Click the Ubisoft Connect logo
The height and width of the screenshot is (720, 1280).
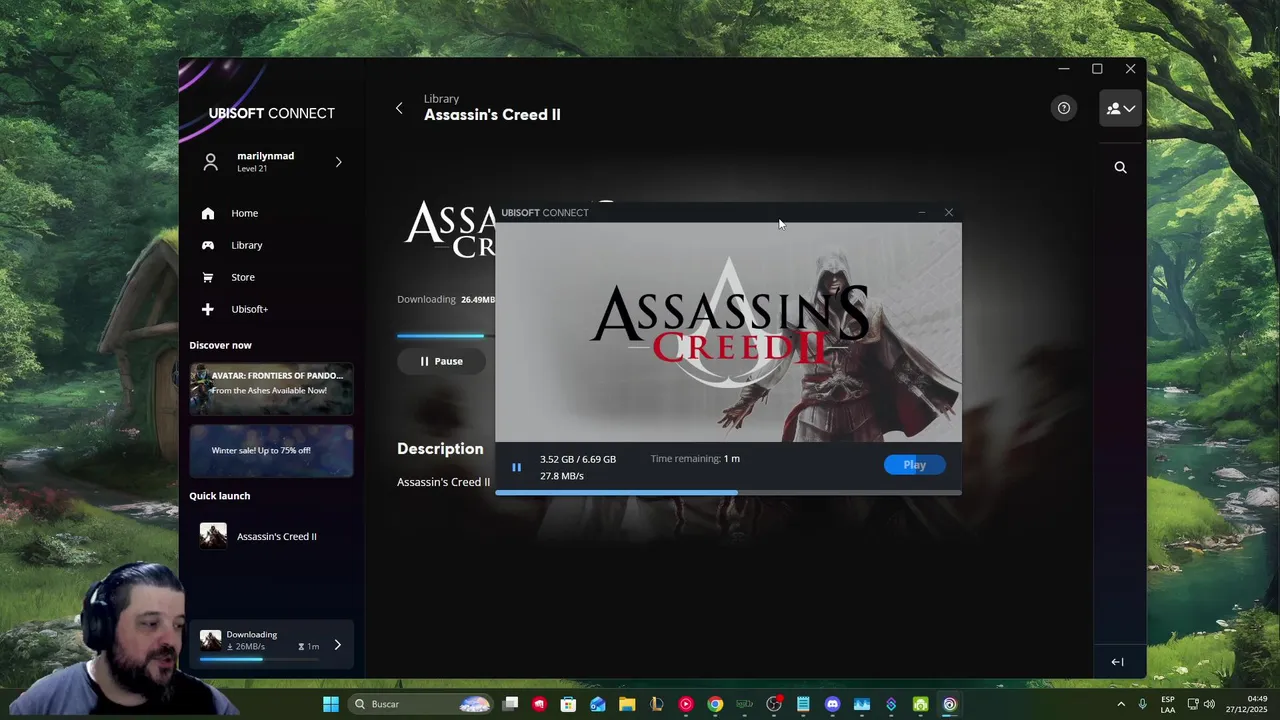271,113
